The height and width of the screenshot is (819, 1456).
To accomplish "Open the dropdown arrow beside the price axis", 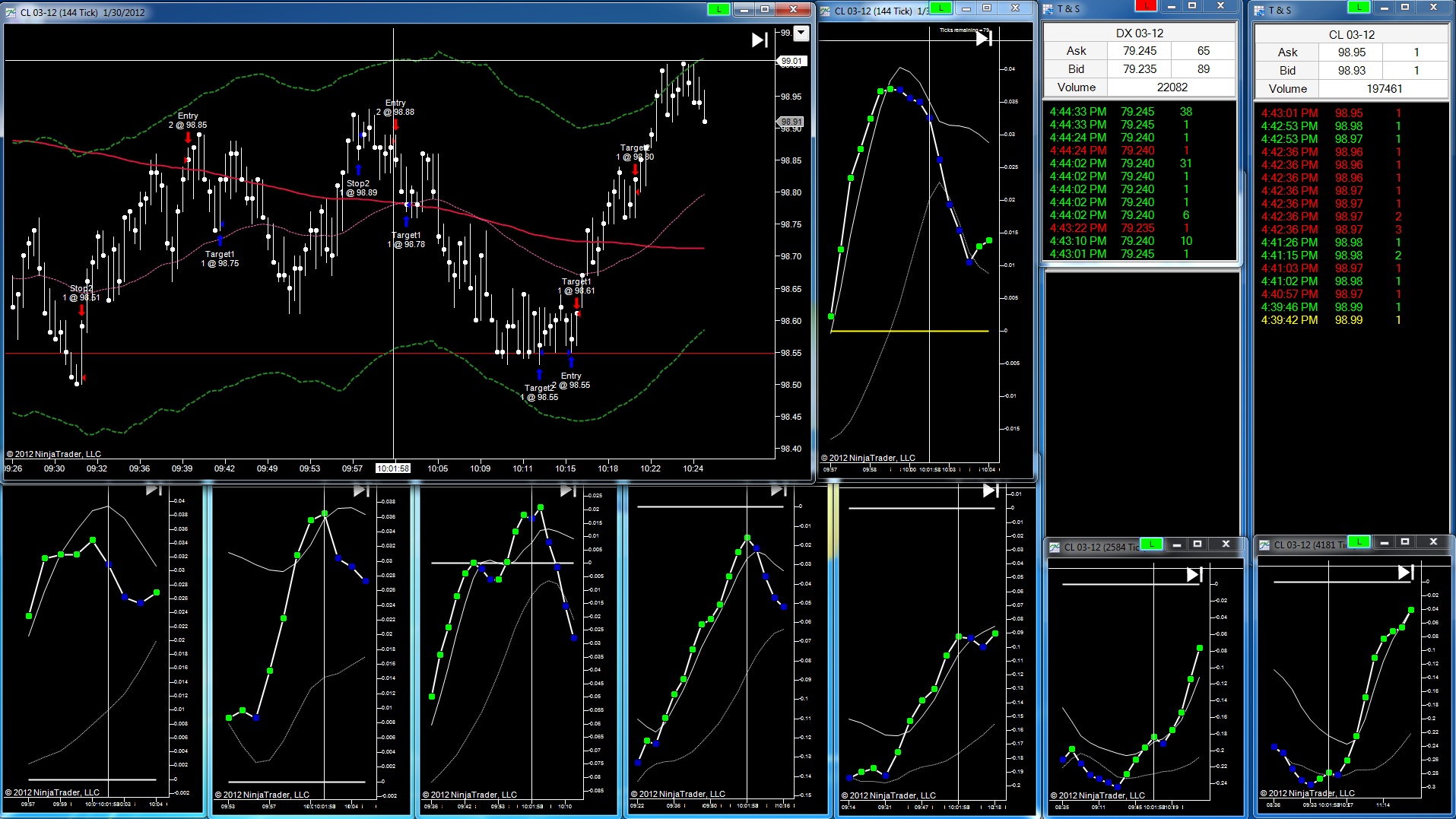I will 801,33.
